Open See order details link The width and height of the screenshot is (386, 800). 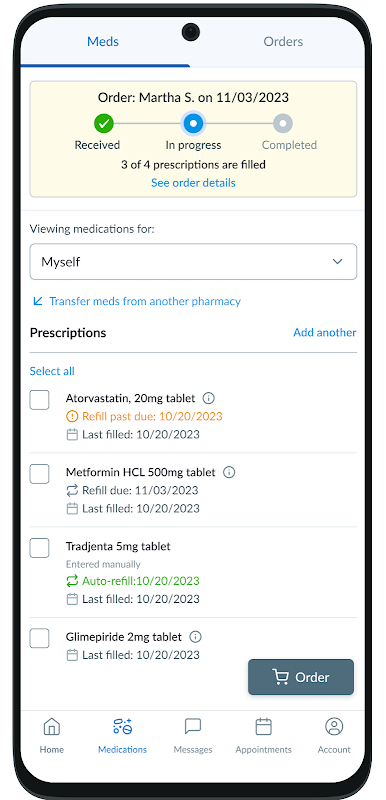click(193, 183)
